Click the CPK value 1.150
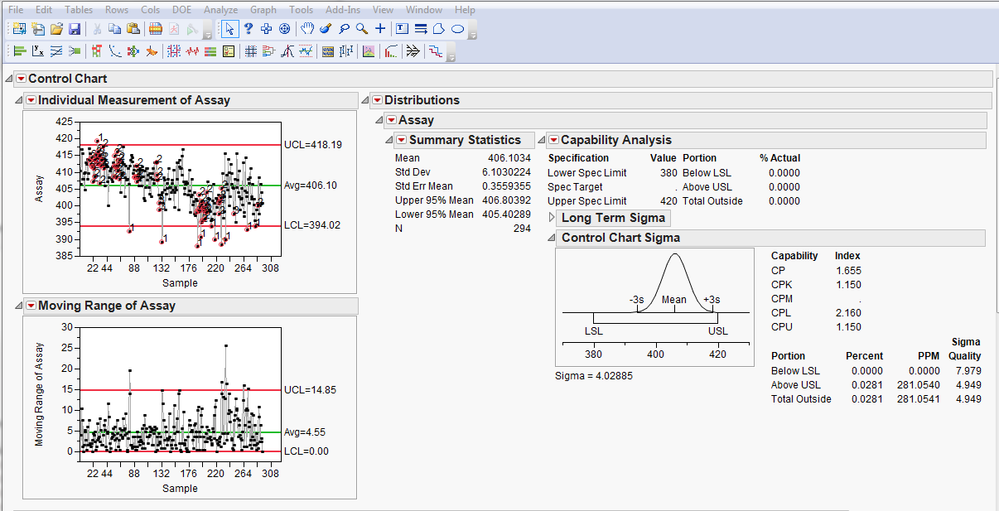The width and height of the screenshot is (999, 511). point(849,284)
